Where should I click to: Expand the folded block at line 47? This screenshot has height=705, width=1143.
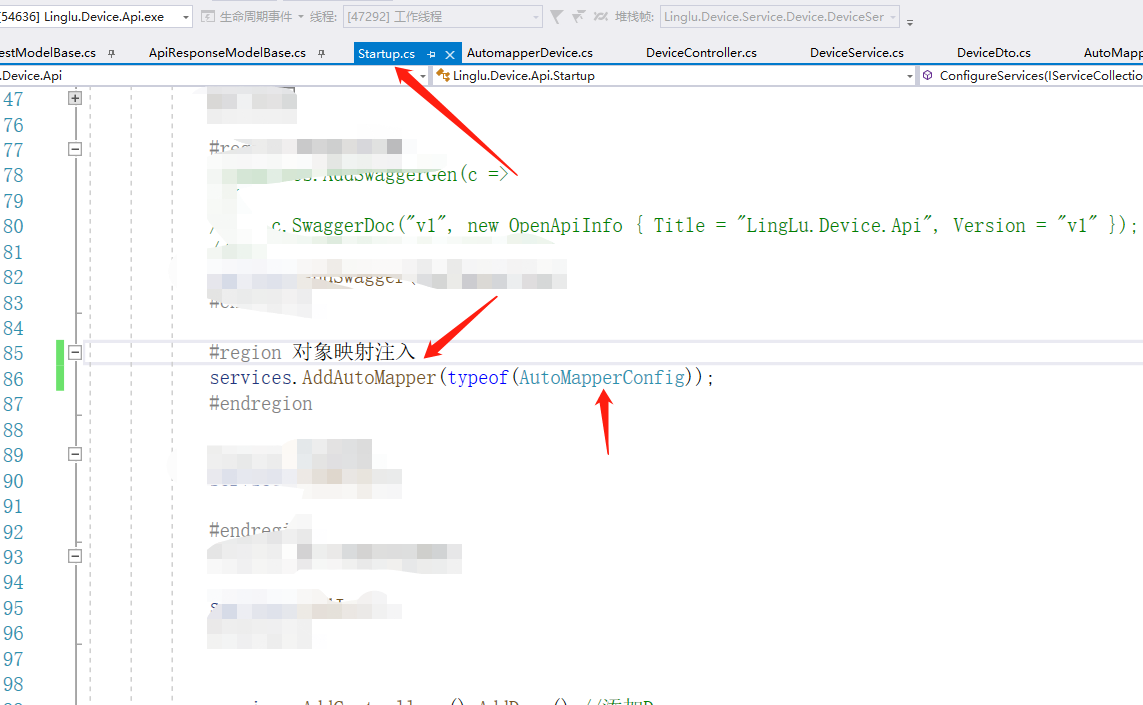(x=74, y=98)
